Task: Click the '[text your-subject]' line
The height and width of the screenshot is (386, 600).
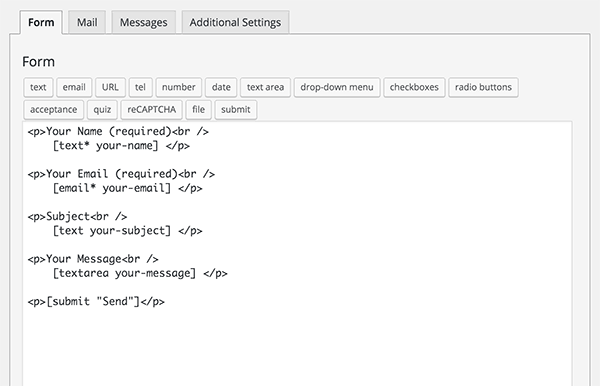Action: tap(127, 231)
